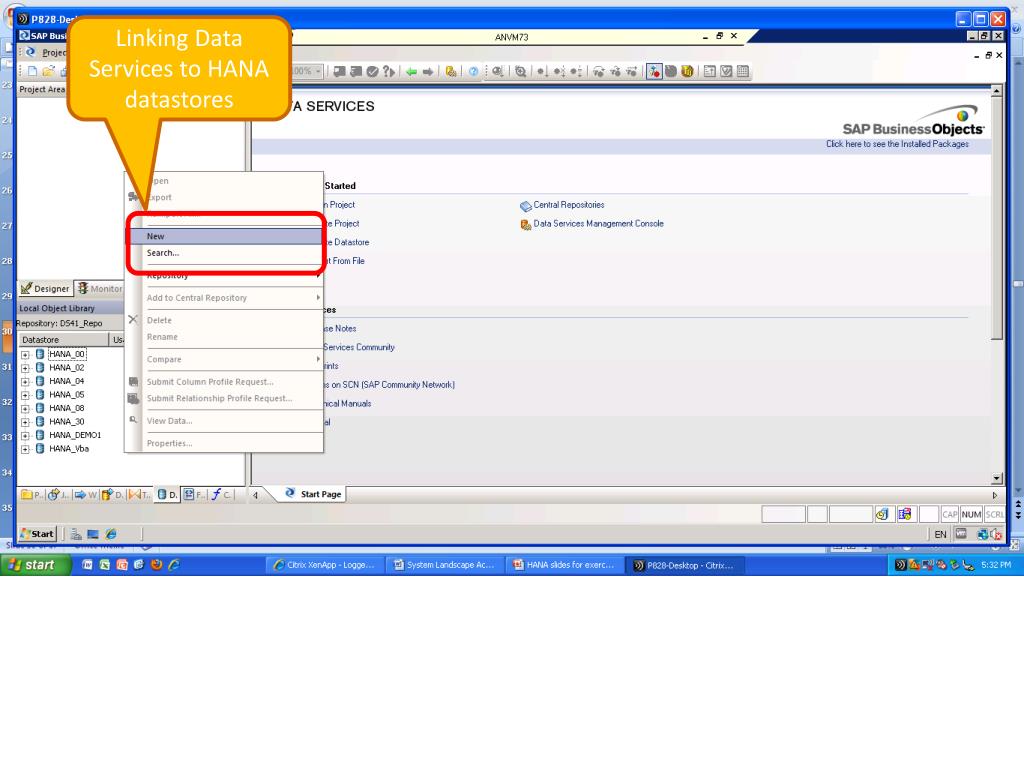Switch to the Datastores library tab
The height and width of the screenshot is (768, 1024).
(x=167, y=494)
